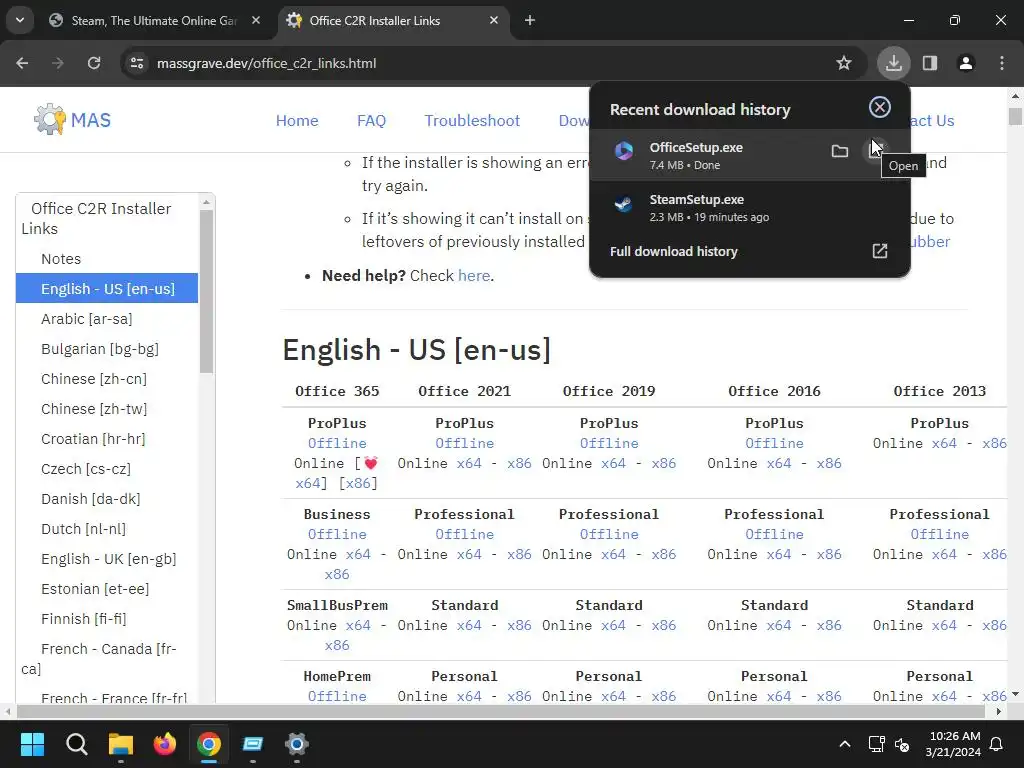Jump to Danish [da-dk] section
Screen dimensions: 1024x768
(91, 499)
